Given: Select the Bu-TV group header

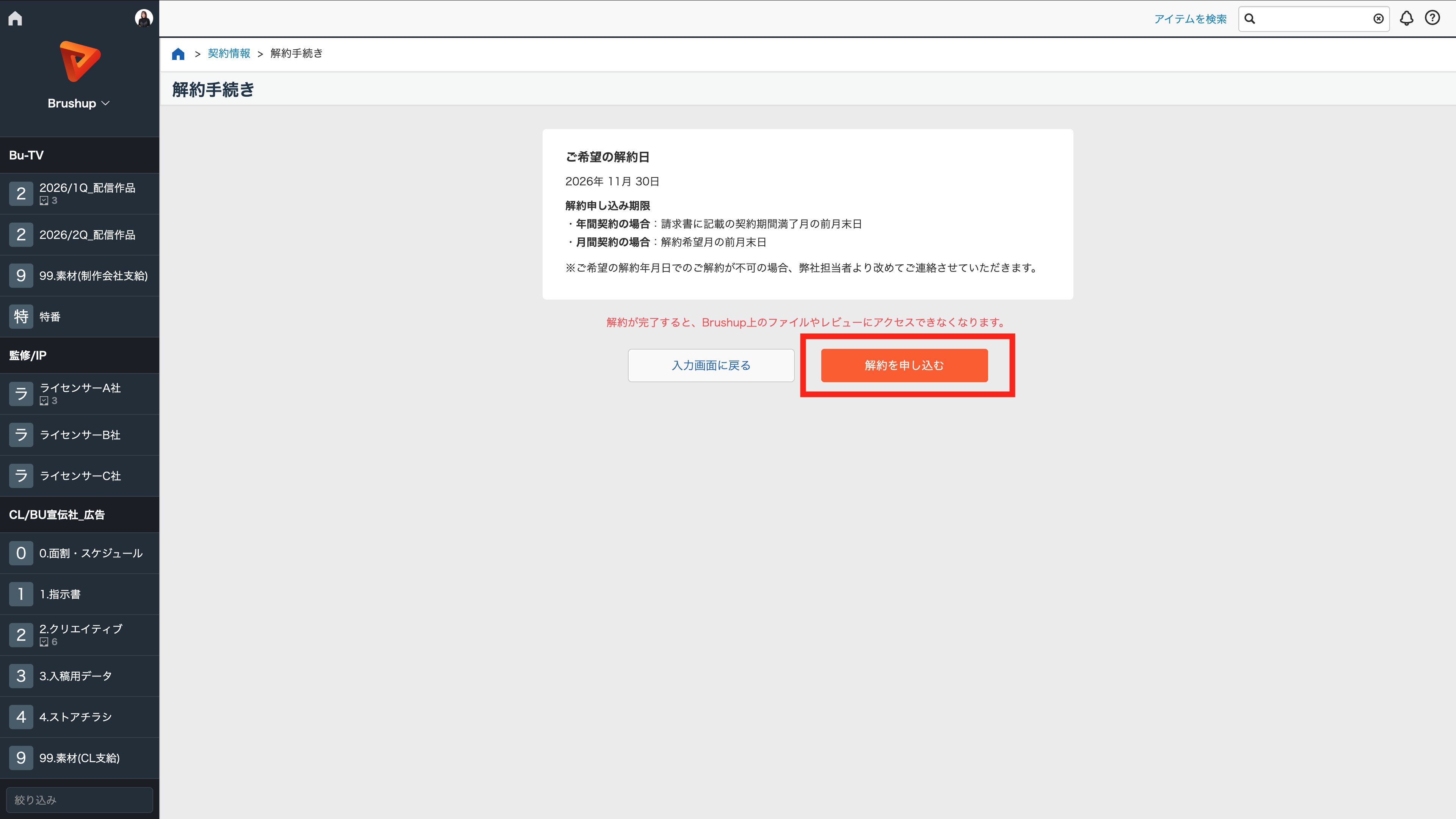Looking at the screenshot, I should [x=80, y=155].
